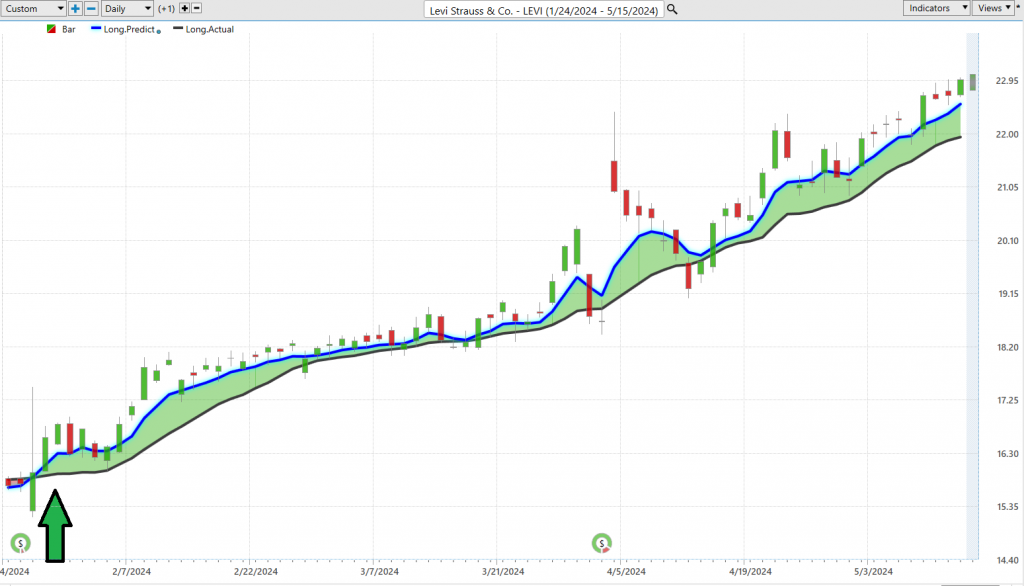Click the Long.Predict legend label text
The image size is (1024, 586).
click(x=129, y=29)
